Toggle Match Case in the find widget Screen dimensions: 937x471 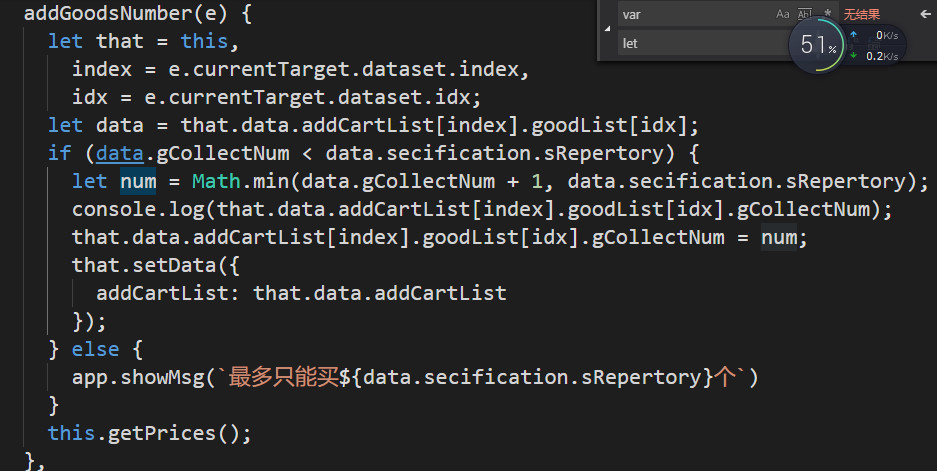coord(782,14)
